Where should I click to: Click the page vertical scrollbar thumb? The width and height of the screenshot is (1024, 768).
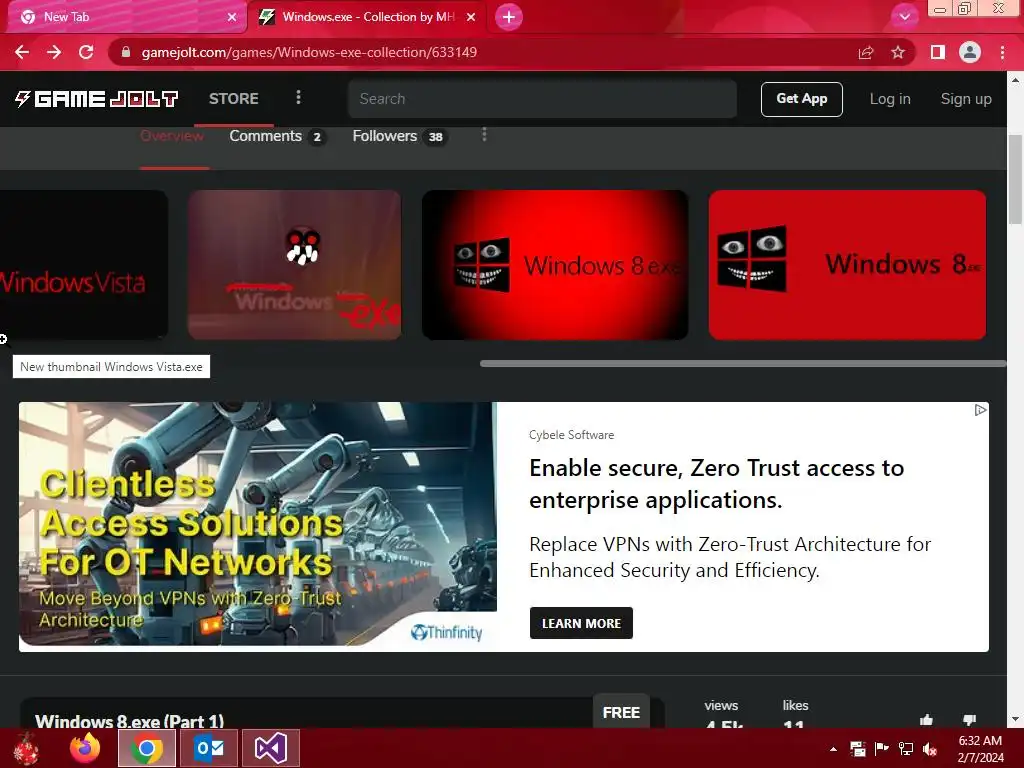click(1015, 179)
